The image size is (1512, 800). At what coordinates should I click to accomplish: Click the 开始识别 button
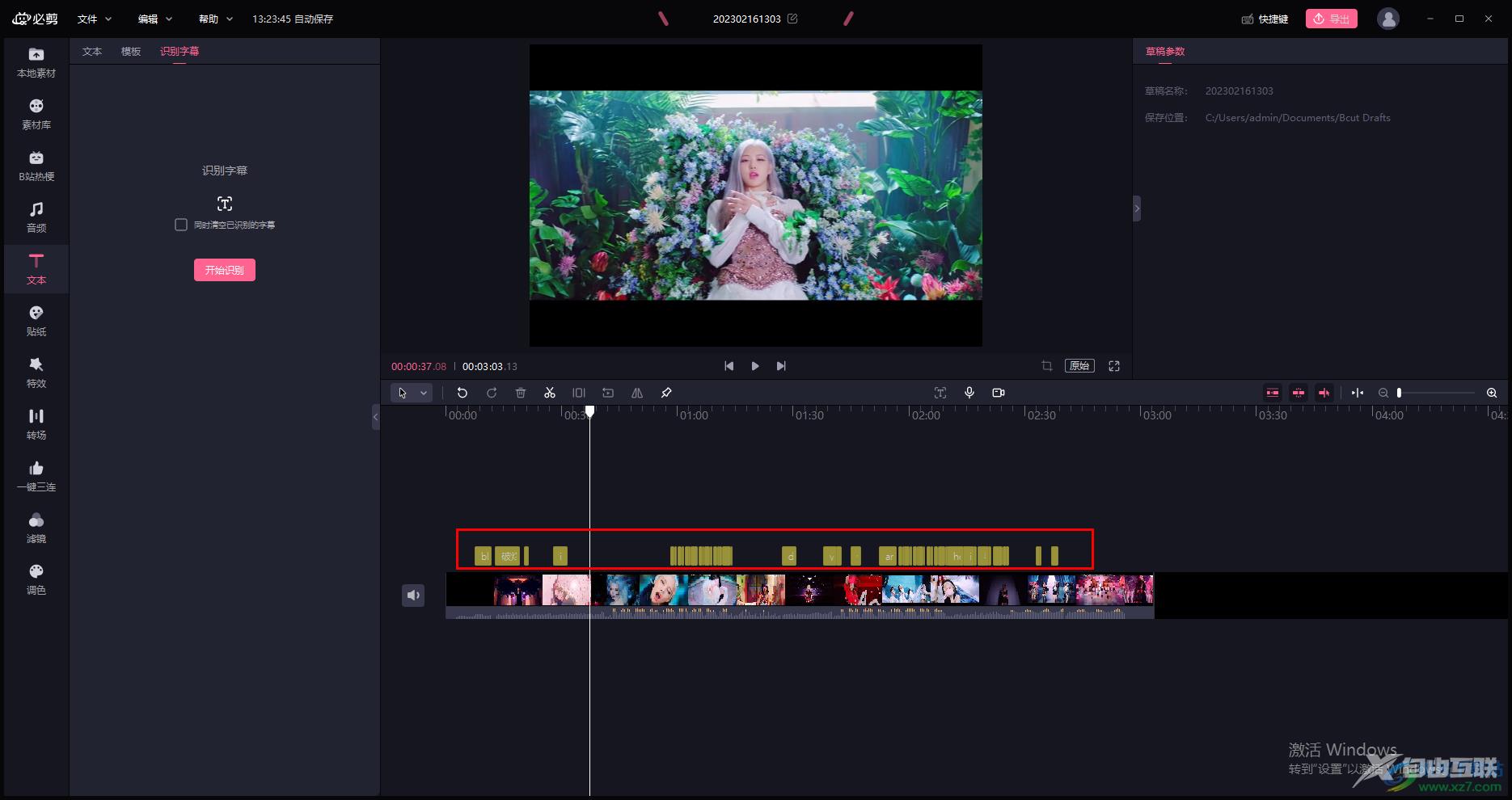[x=225, y=270]
